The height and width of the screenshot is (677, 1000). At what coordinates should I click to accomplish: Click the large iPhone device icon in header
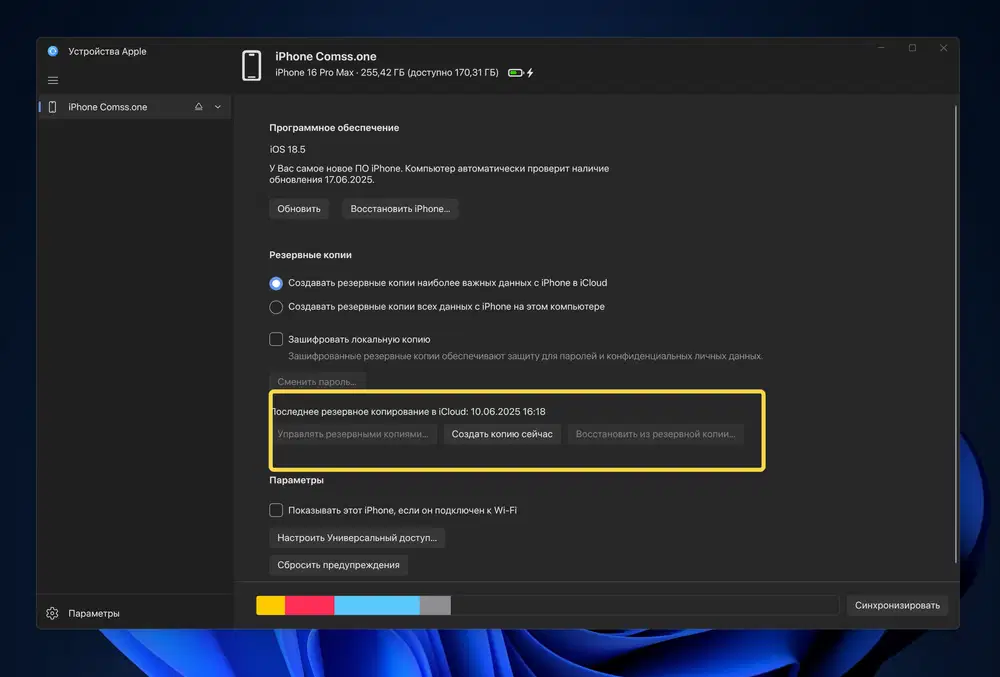pos(251,65)
